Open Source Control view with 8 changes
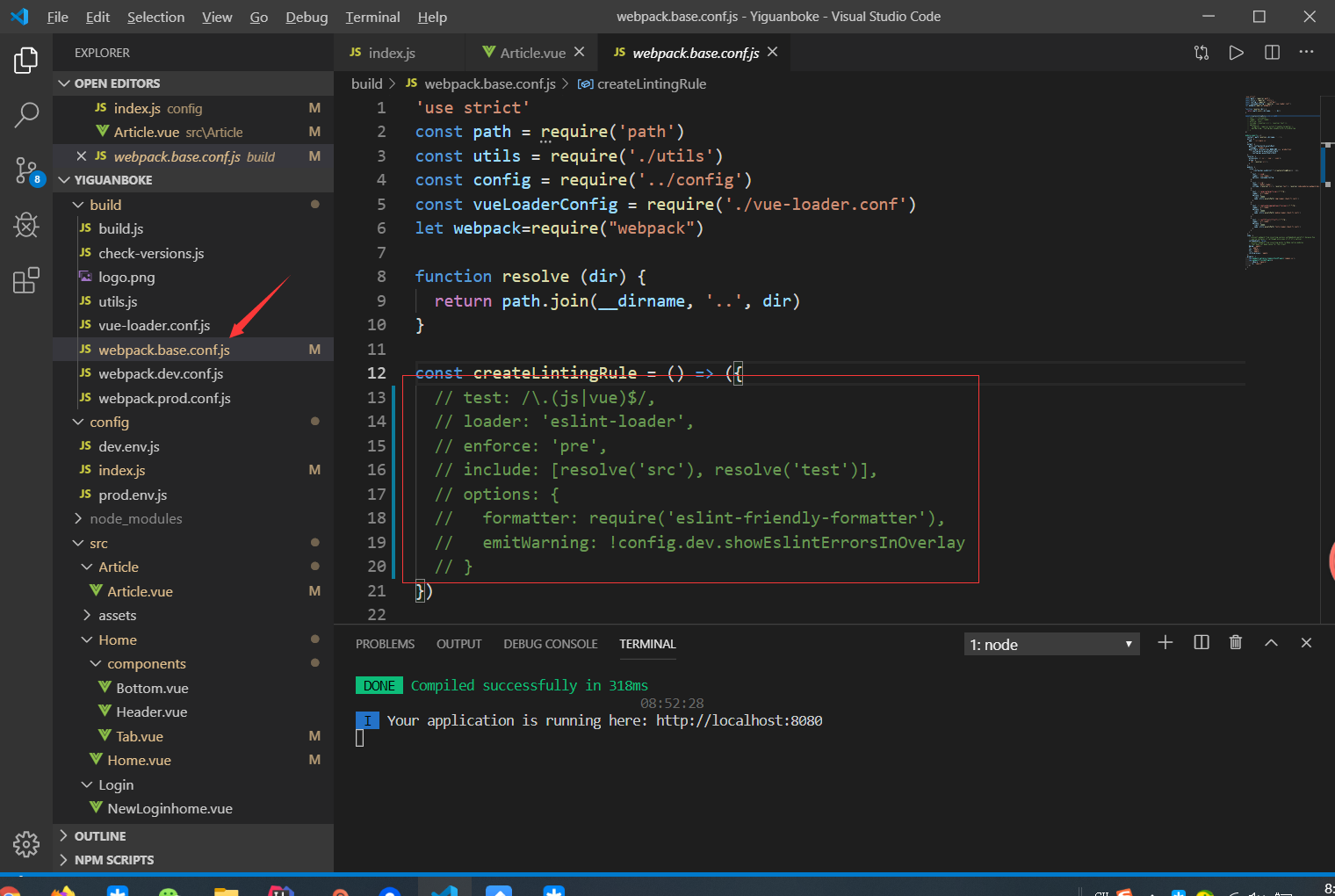The width and height of the screenshot is (1335, 896). tap(27, 170)
